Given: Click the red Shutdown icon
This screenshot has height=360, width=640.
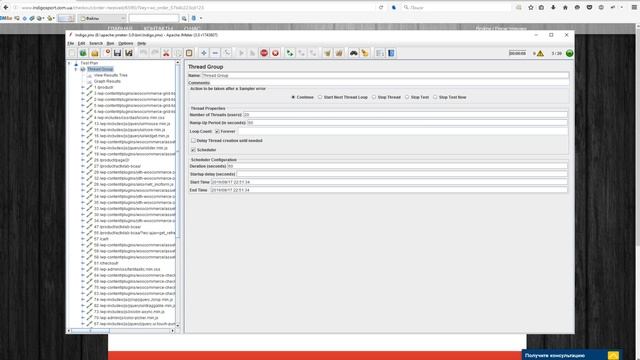Looking at the screenshot, I should point(276,53).
